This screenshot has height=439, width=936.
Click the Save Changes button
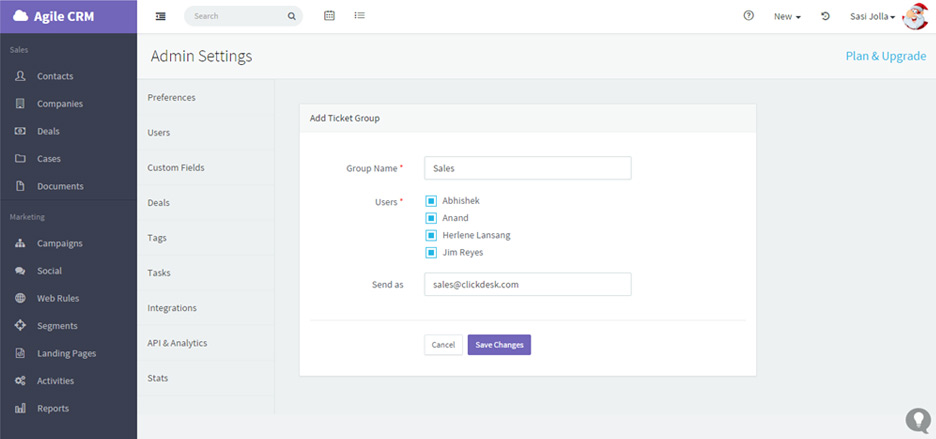pyautogui.click(x=499, y=345)
